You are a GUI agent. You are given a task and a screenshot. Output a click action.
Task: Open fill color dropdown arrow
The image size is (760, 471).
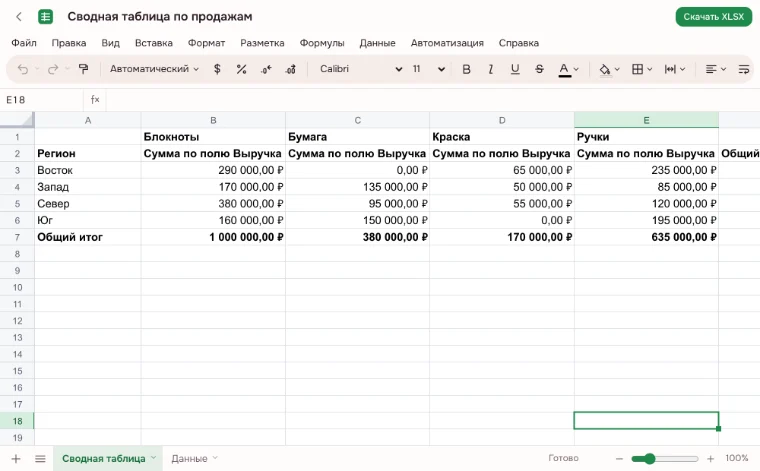[x=617, y=69]
